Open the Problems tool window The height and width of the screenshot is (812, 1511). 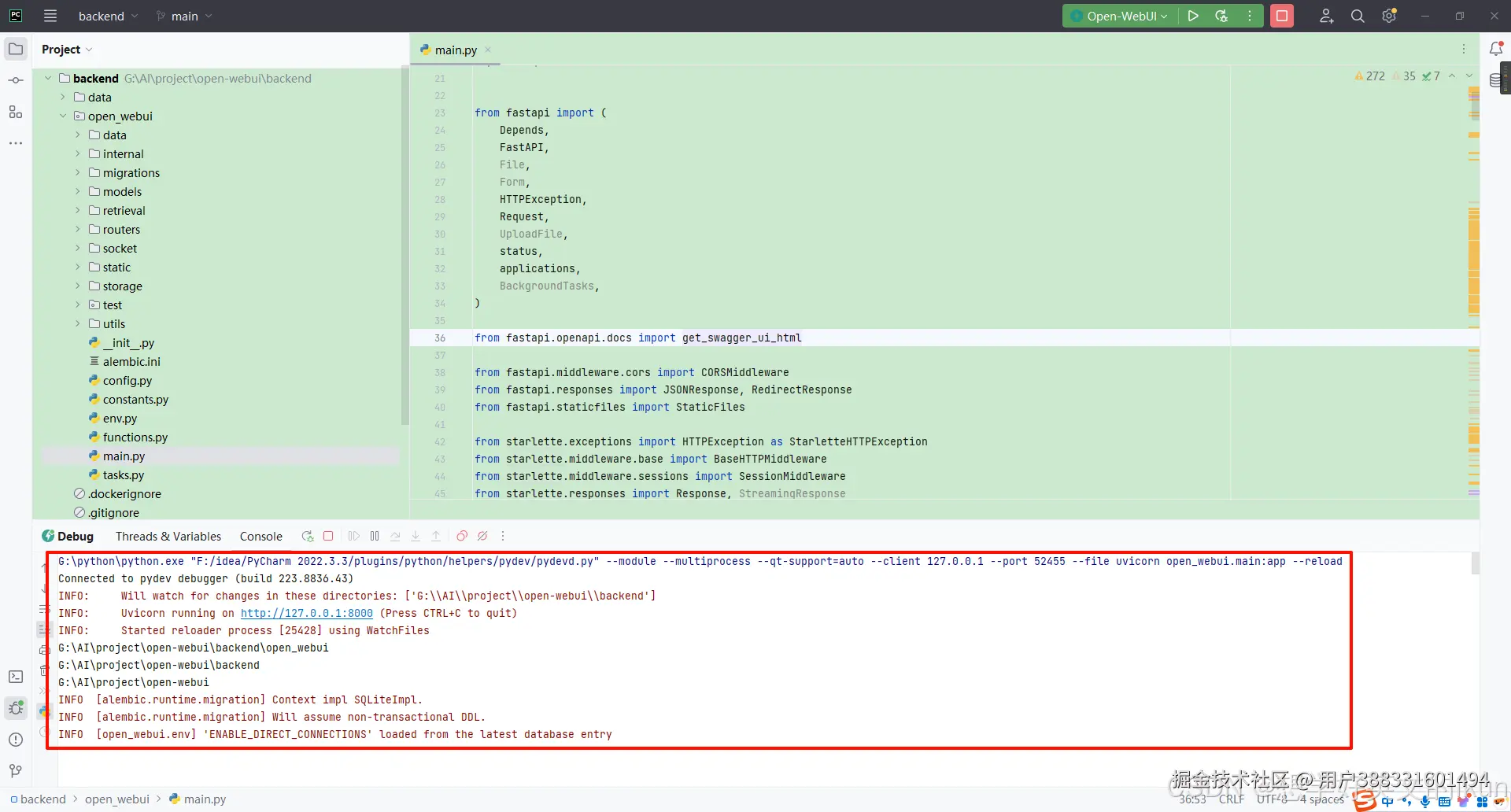tap(16, 740)
